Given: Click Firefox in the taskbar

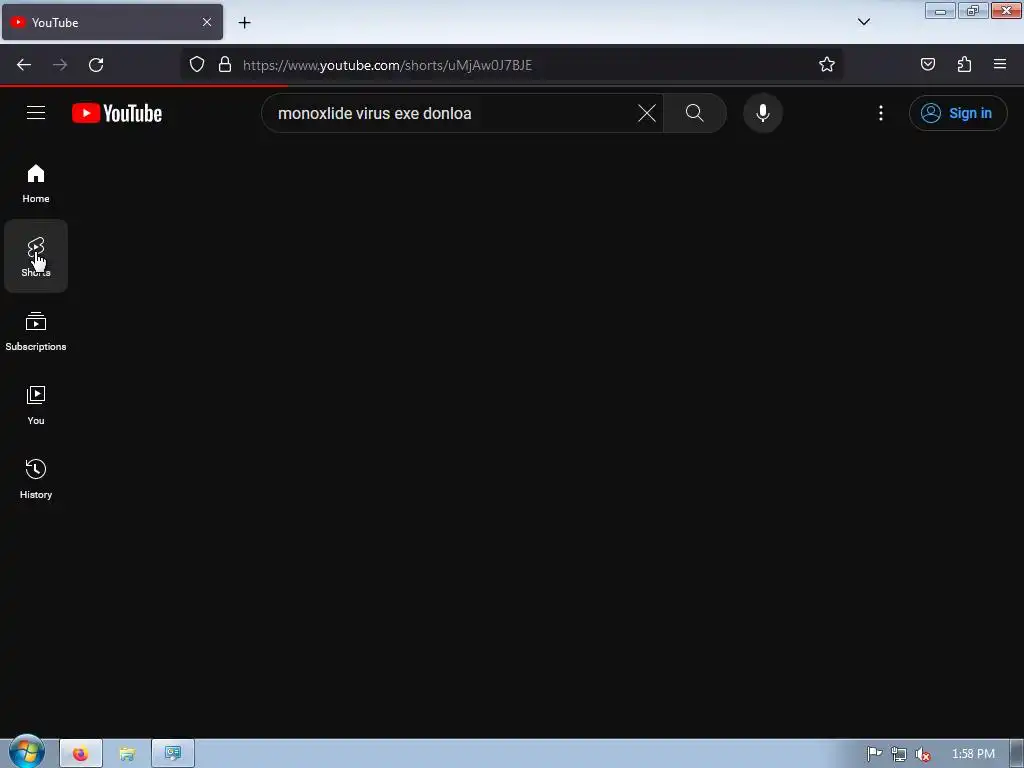Looking at the screenshot, I should coord(81,754).
